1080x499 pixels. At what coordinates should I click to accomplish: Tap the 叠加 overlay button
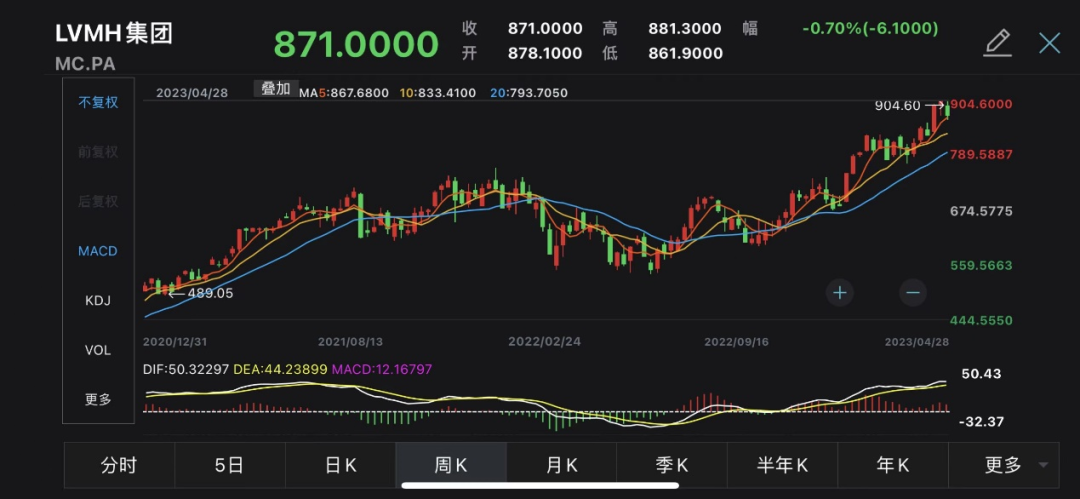276,89
